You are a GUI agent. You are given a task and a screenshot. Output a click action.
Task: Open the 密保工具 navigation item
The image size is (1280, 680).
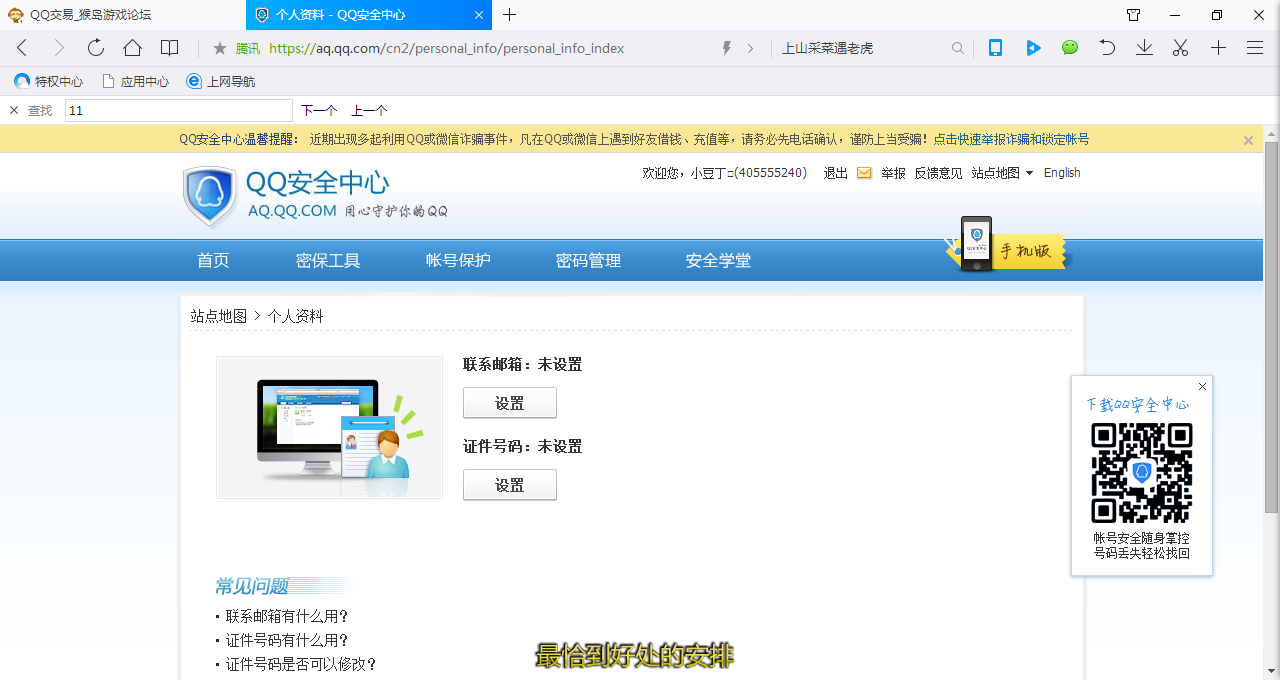click(328, 261)
